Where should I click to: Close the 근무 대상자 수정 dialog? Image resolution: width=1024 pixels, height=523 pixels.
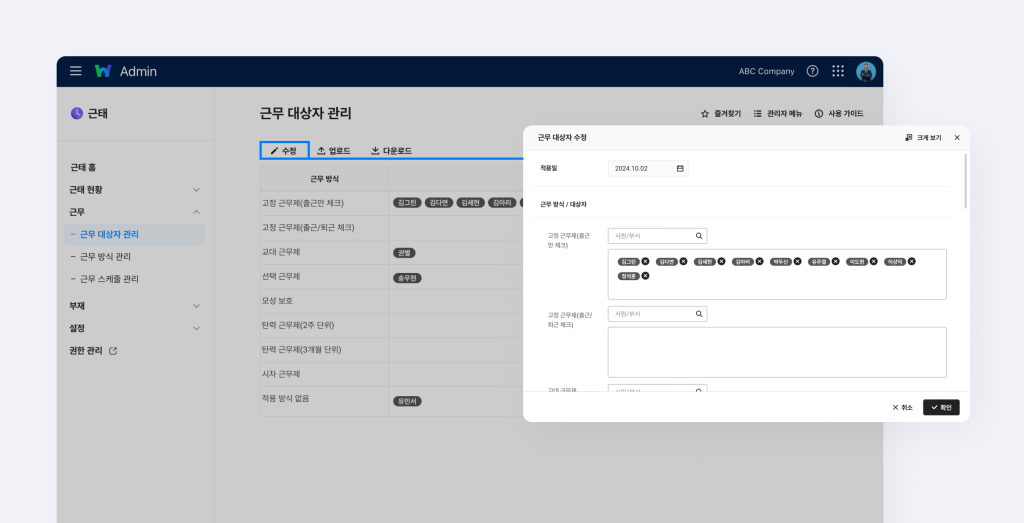(957, 138)
